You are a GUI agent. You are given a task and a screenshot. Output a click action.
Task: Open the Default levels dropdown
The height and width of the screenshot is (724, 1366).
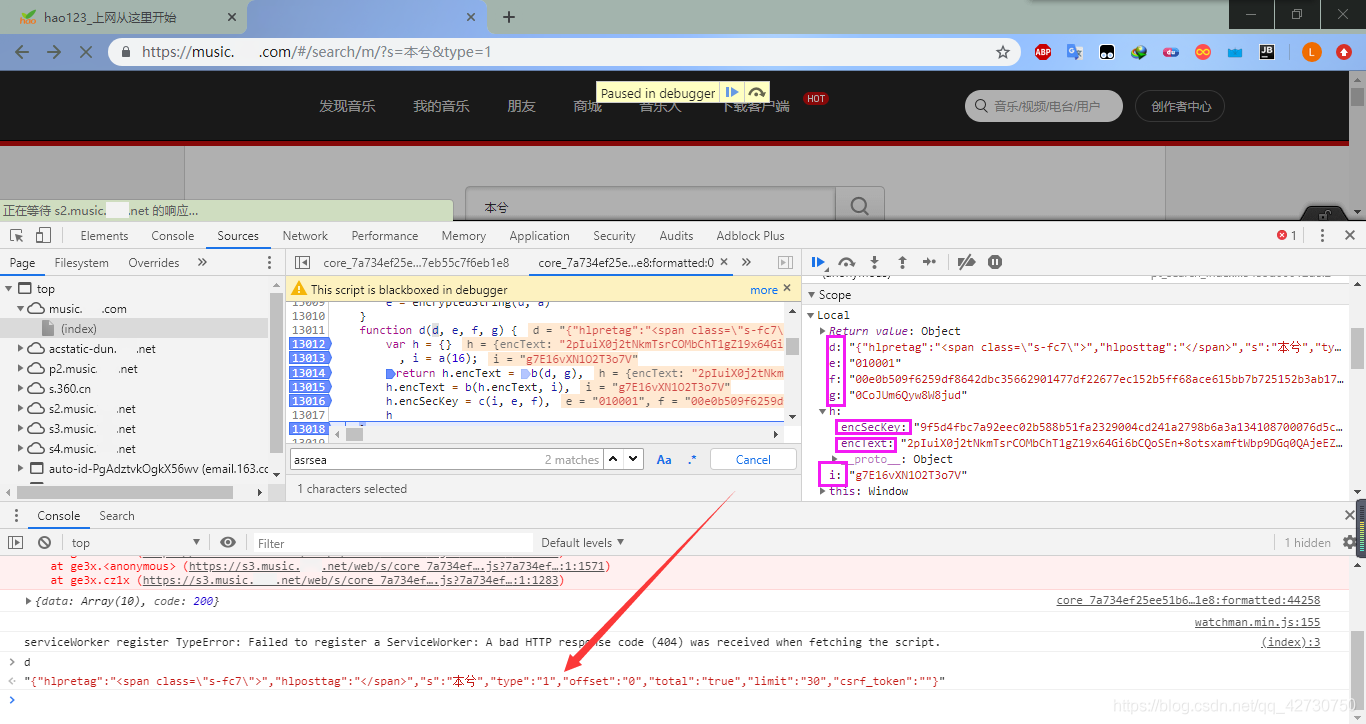coord(582,543)
